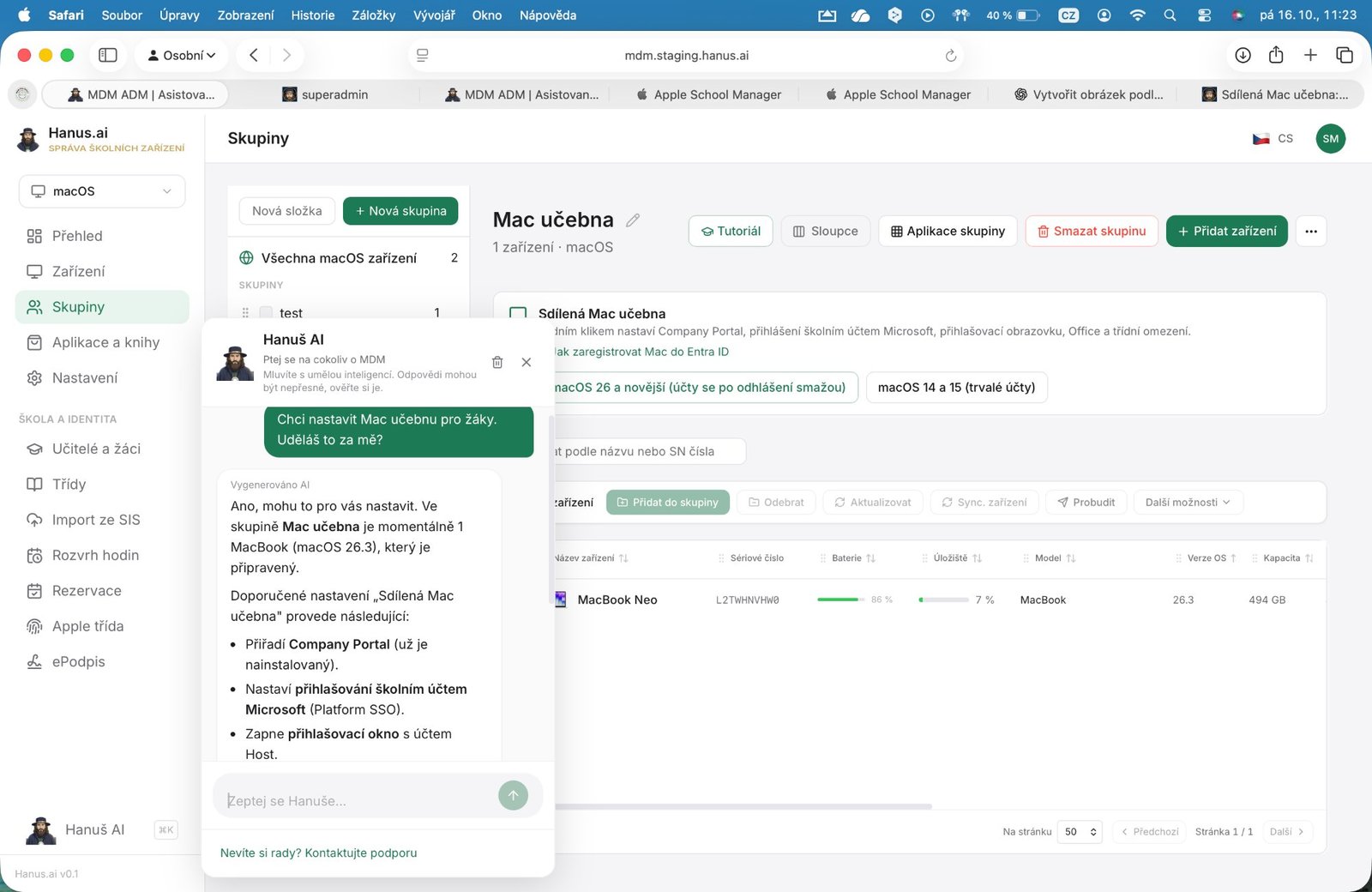Open CS language selector
The height and width of the screenshot is (892, 1372).
tap(1273, 139)
